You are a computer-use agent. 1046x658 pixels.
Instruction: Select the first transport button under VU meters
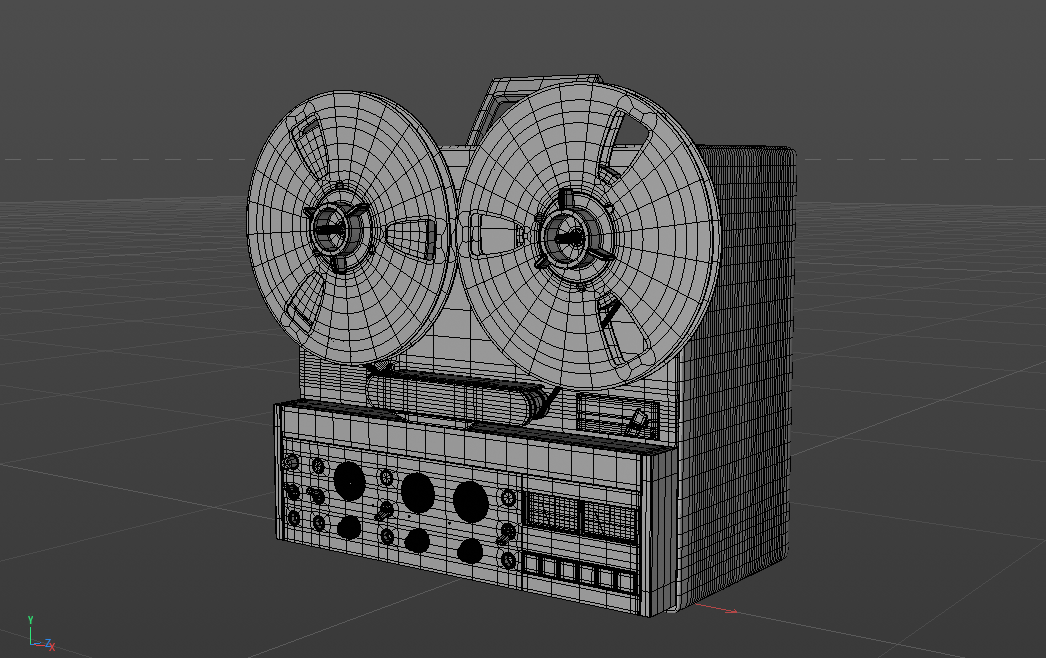[x=532, y=565]
